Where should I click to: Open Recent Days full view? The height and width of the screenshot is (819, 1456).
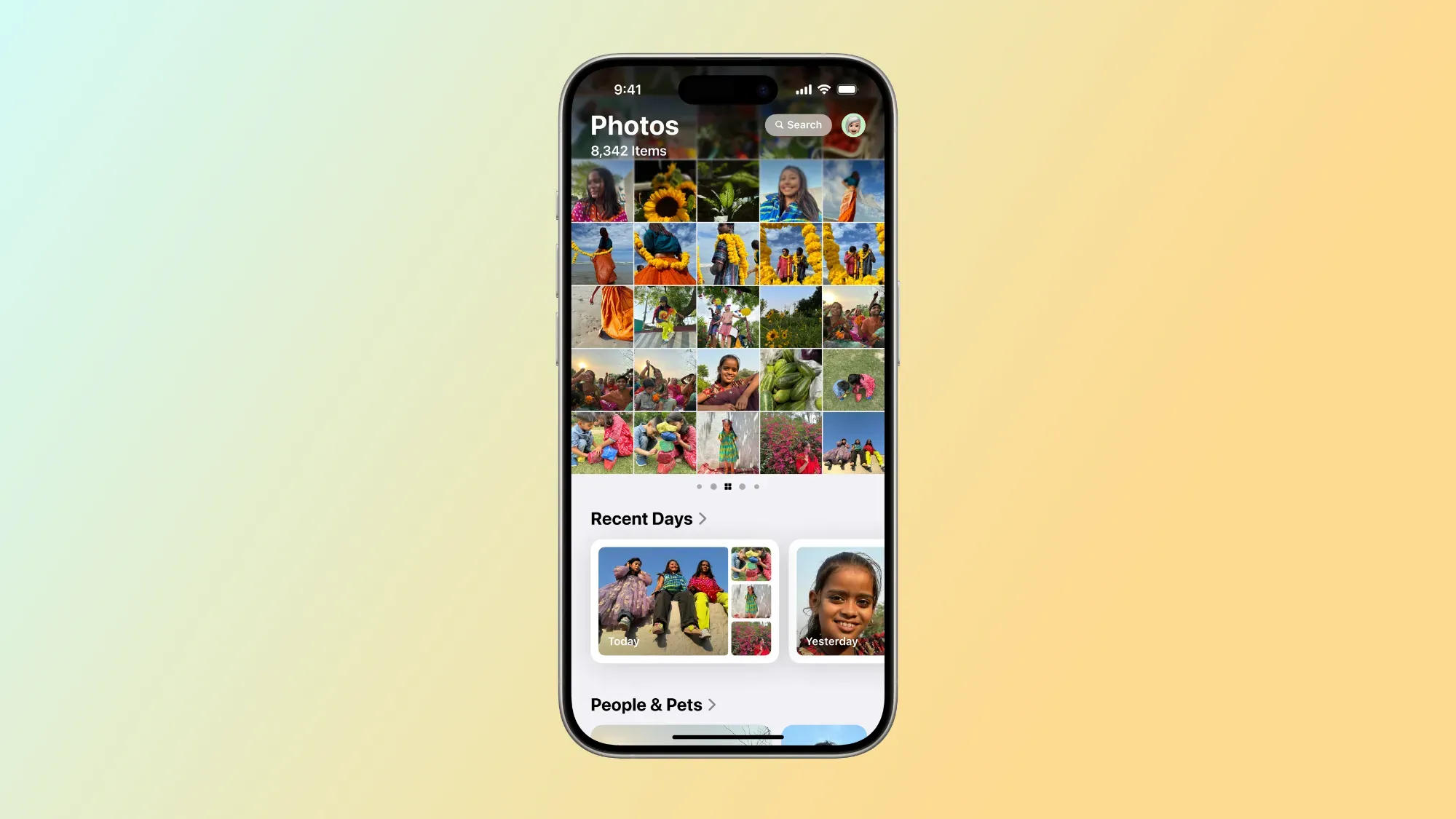pyautogui.click(x=648, y=518)
